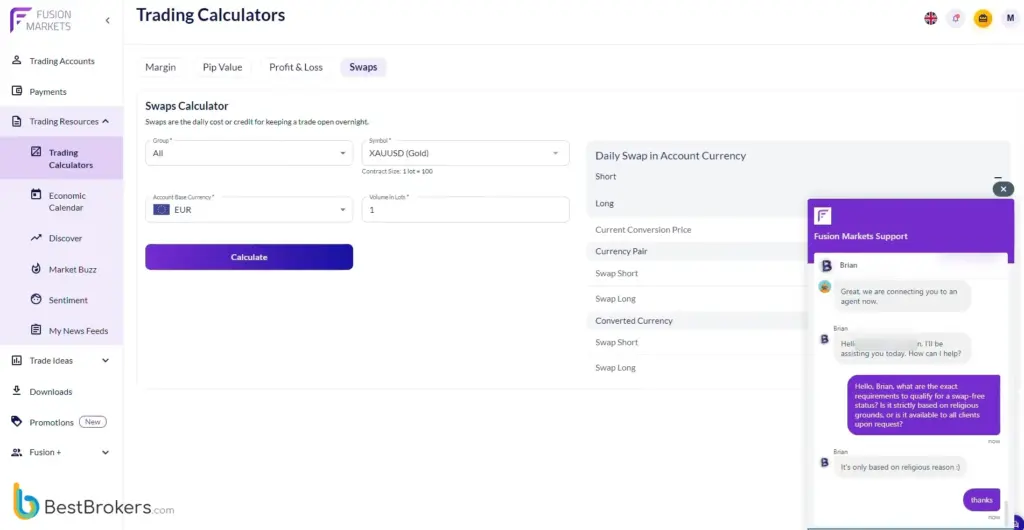Click the Fusion Markets logo
This screenshot has width=1024, height=530.
click(40, 20)
